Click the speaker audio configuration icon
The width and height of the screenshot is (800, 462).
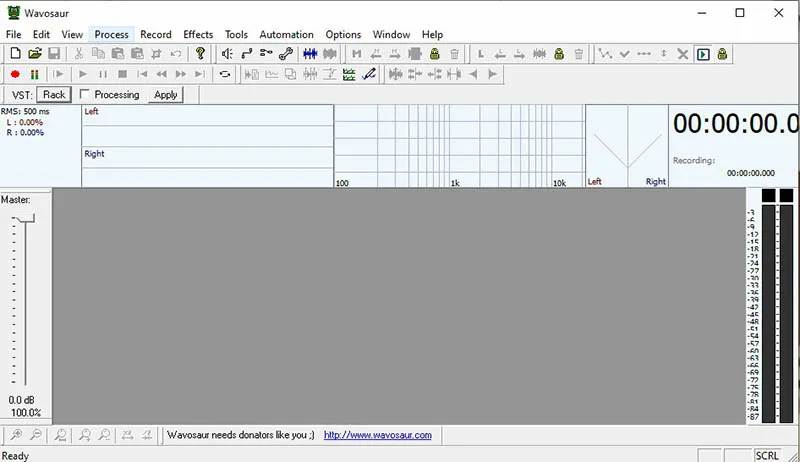click(227, 54)
